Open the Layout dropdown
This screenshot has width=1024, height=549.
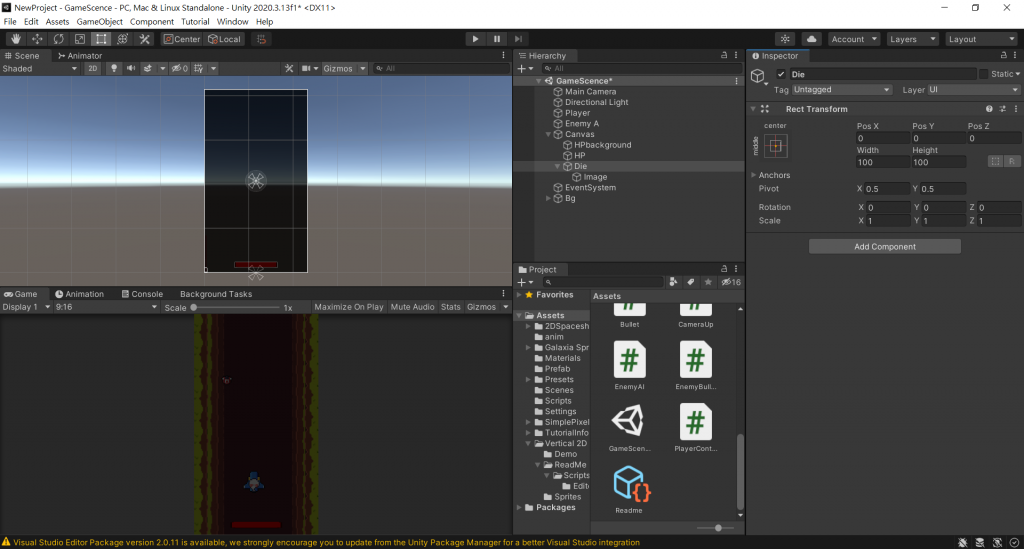pos(981,39)
